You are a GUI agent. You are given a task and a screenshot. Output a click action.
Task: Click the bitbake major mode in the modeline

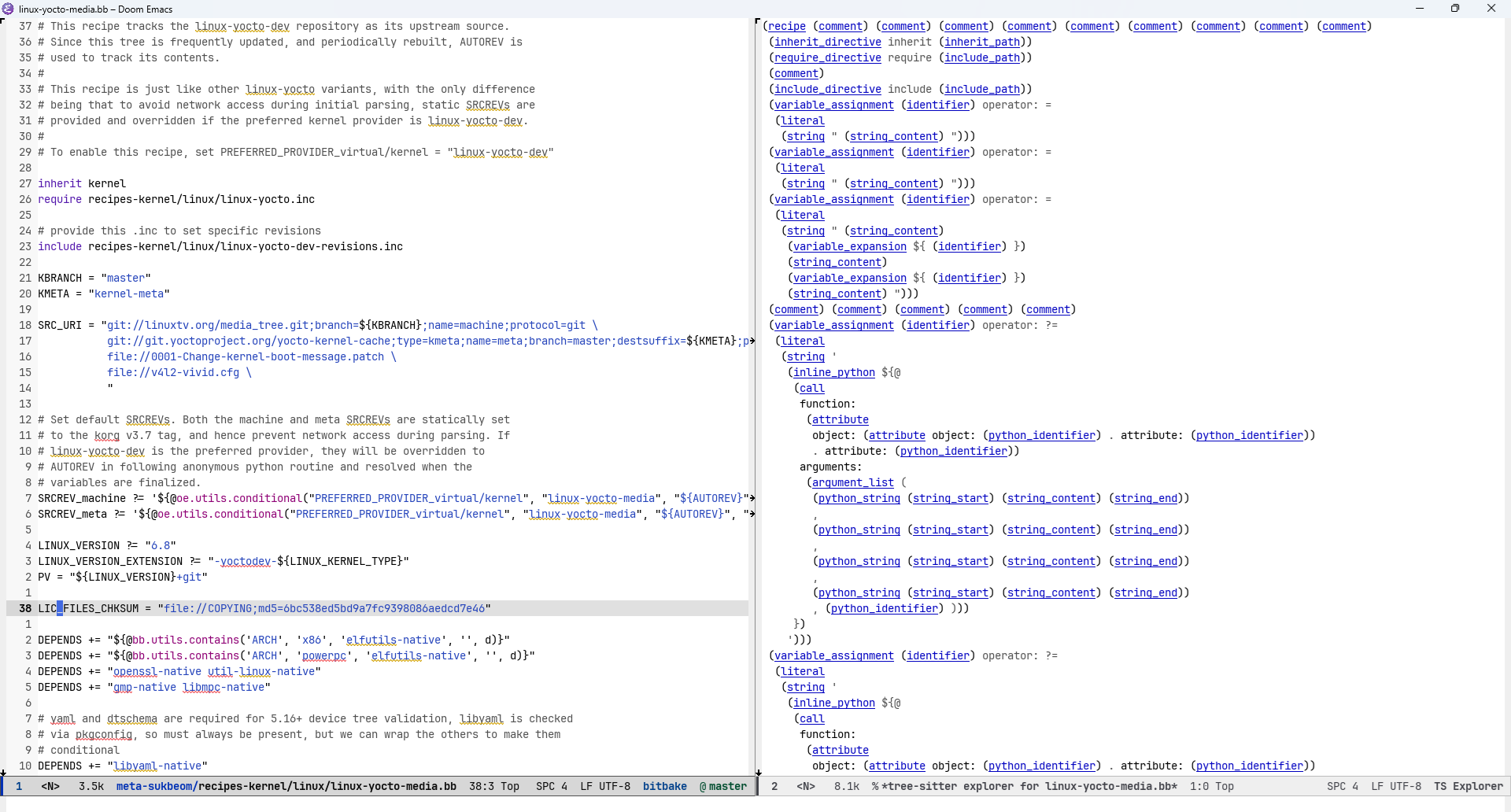coord(665,786)
